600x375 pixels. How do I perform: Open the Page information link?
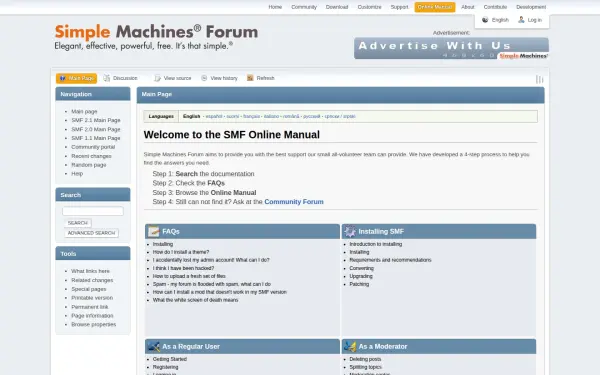(92, 316)
